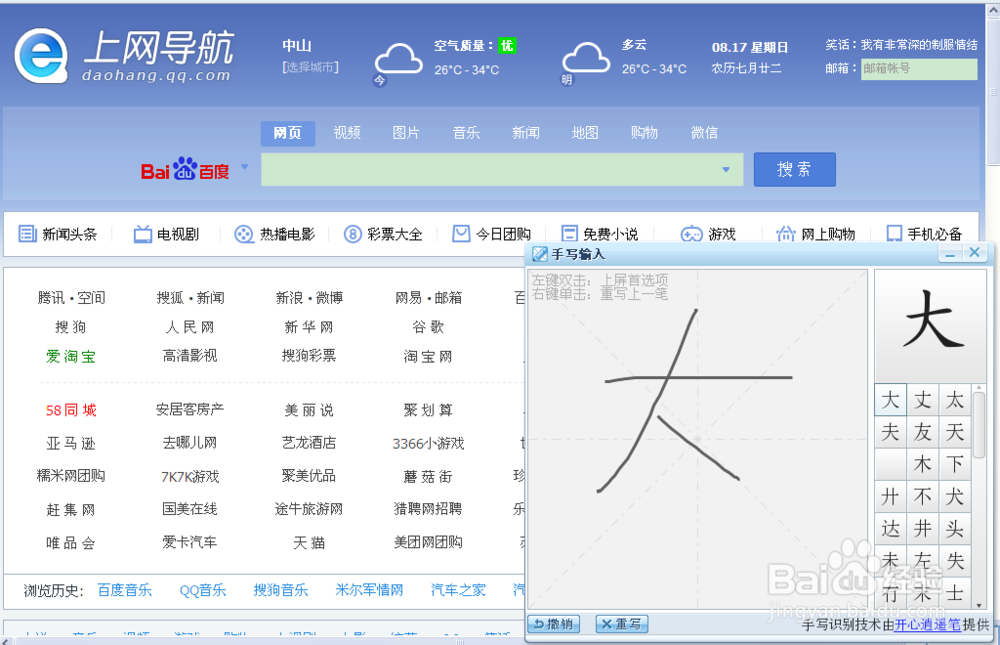Open the 新浪·微博 link
The image size is (1000, 645).
(309, 298)
